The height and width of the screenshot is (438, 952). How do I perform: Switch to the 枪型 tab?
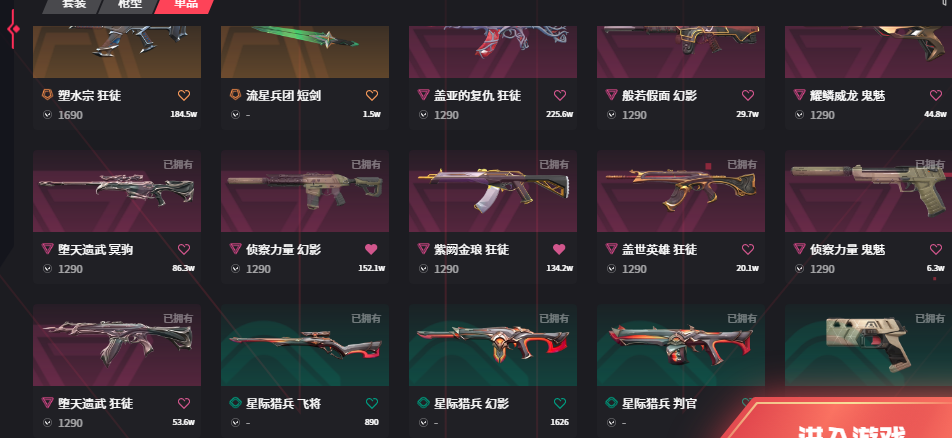pos(128,5)
